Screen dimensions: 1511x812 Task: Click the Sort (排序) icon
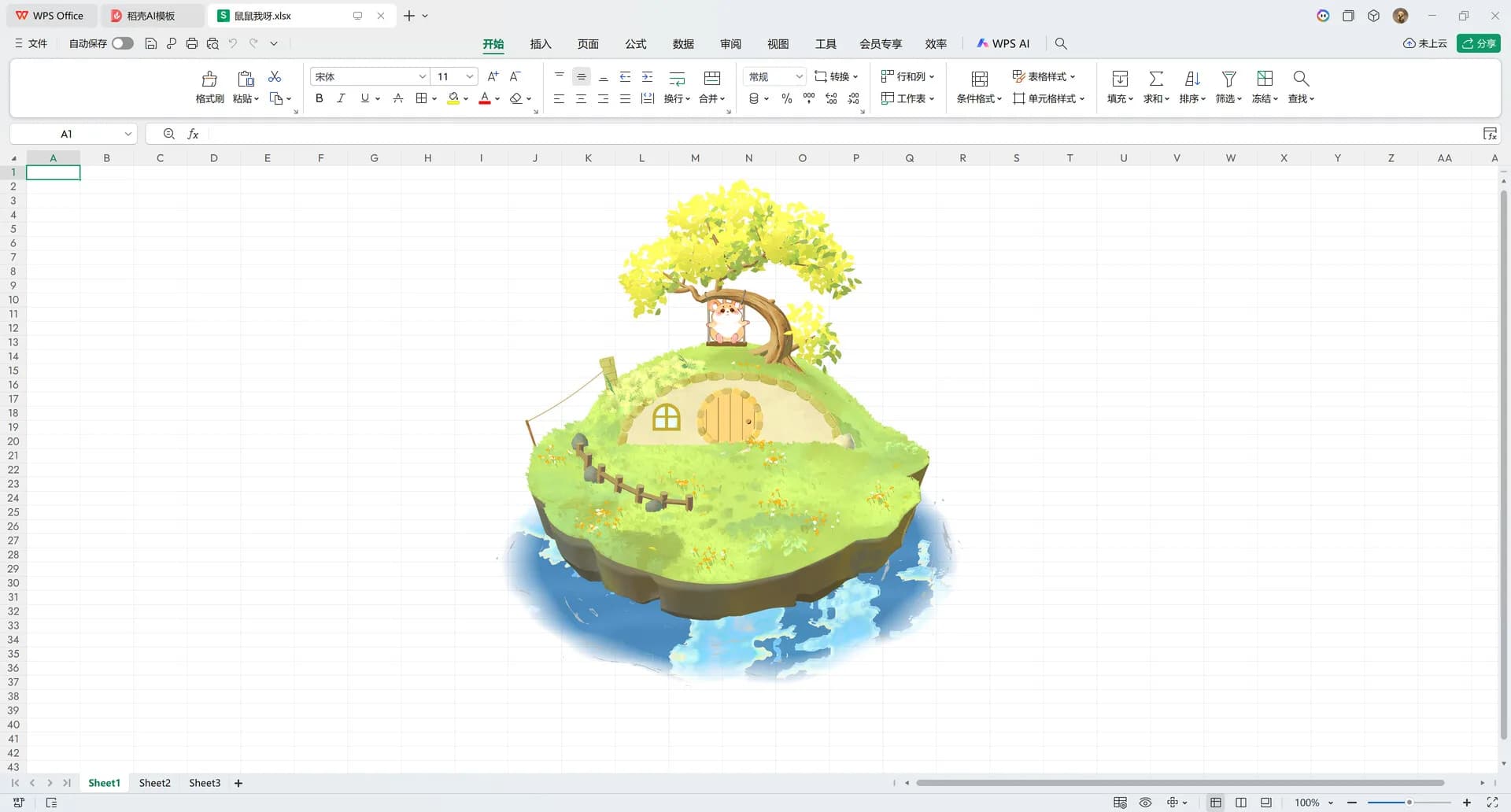pyautogui.click(x=1191, y=79)
